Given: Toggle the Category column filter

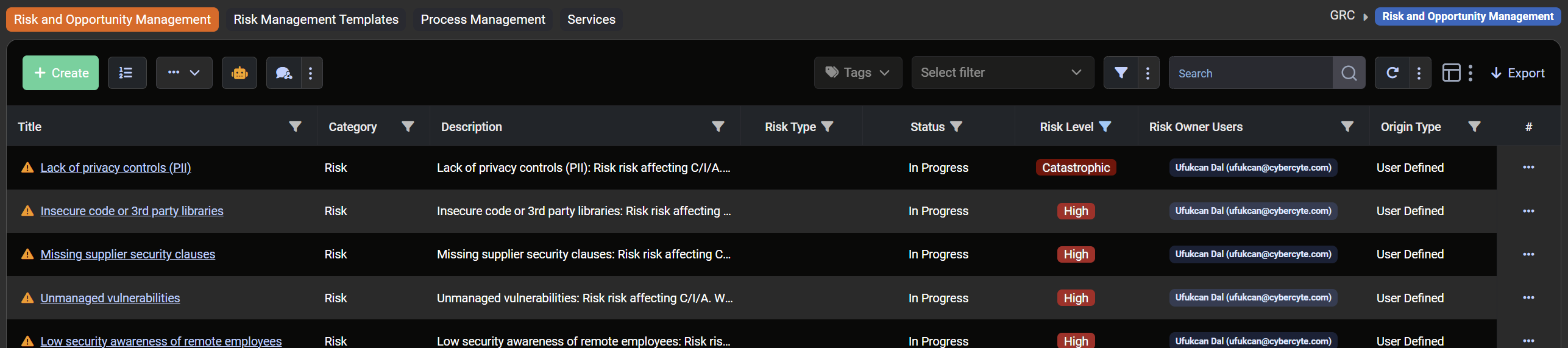Looking at the screenshot, I should pos(408,127).
